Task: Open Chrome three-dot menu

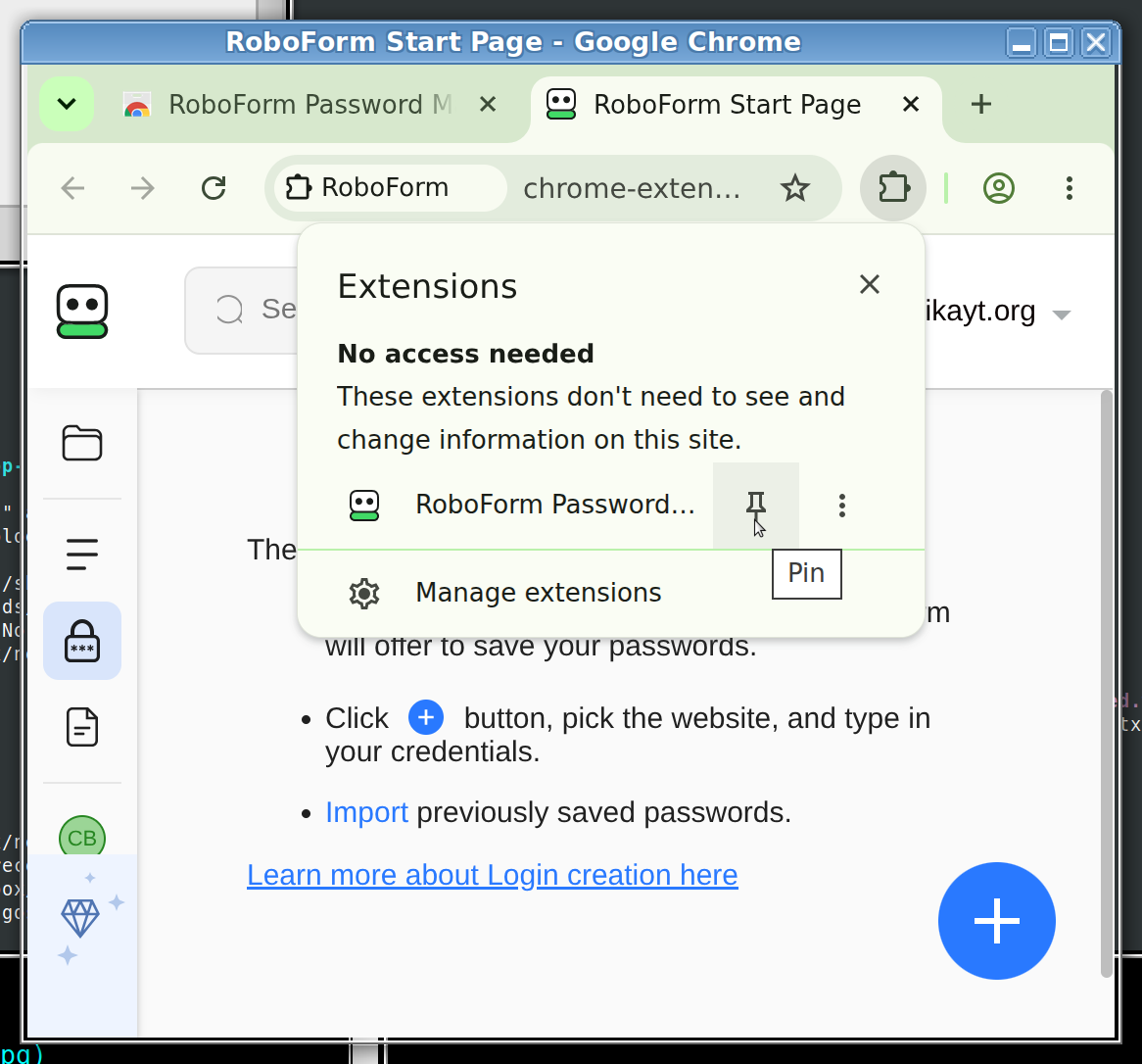Action: 1069,188
